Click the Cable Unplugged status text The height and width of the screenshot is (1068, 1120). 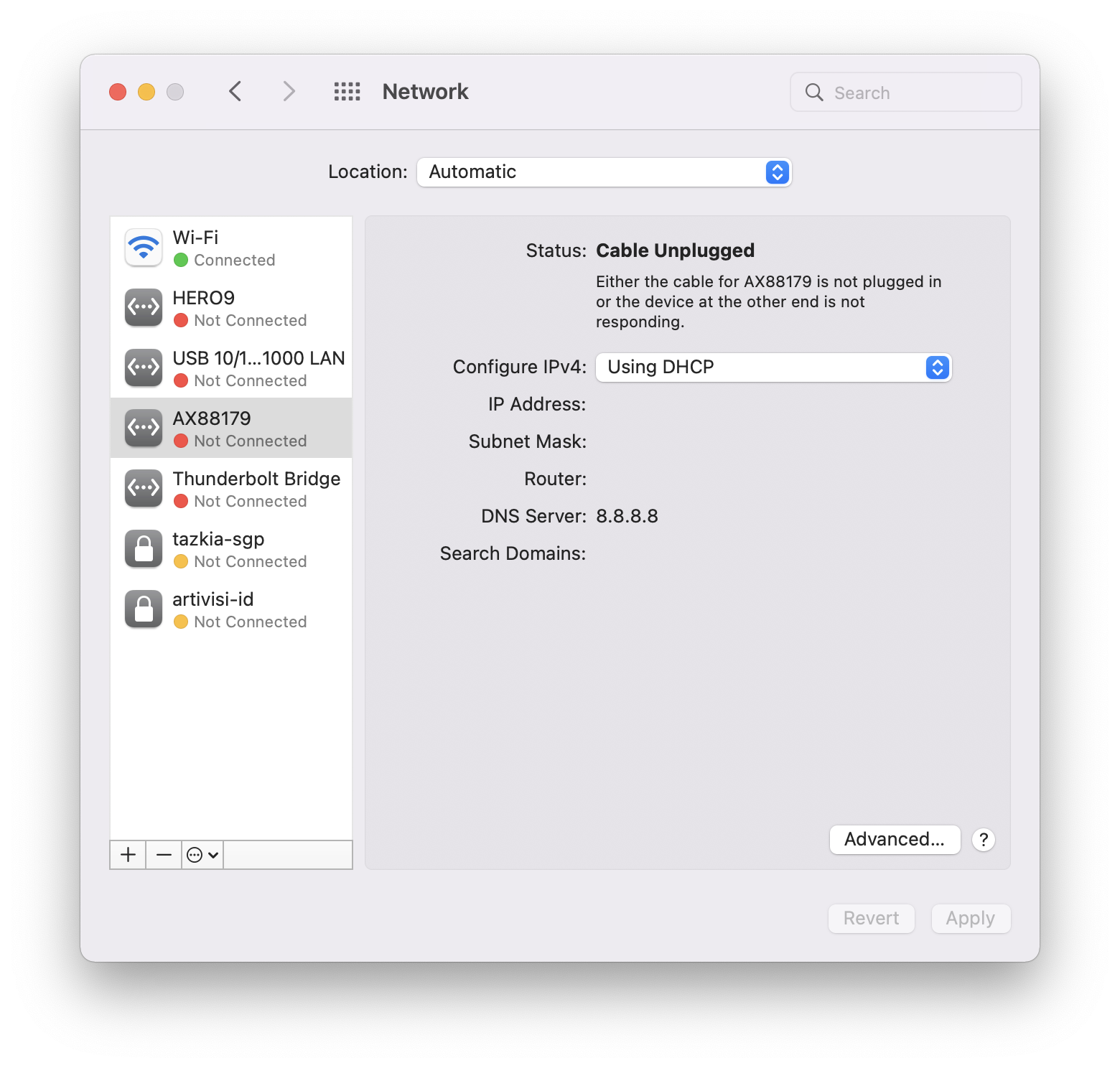(x=675, y=250)
